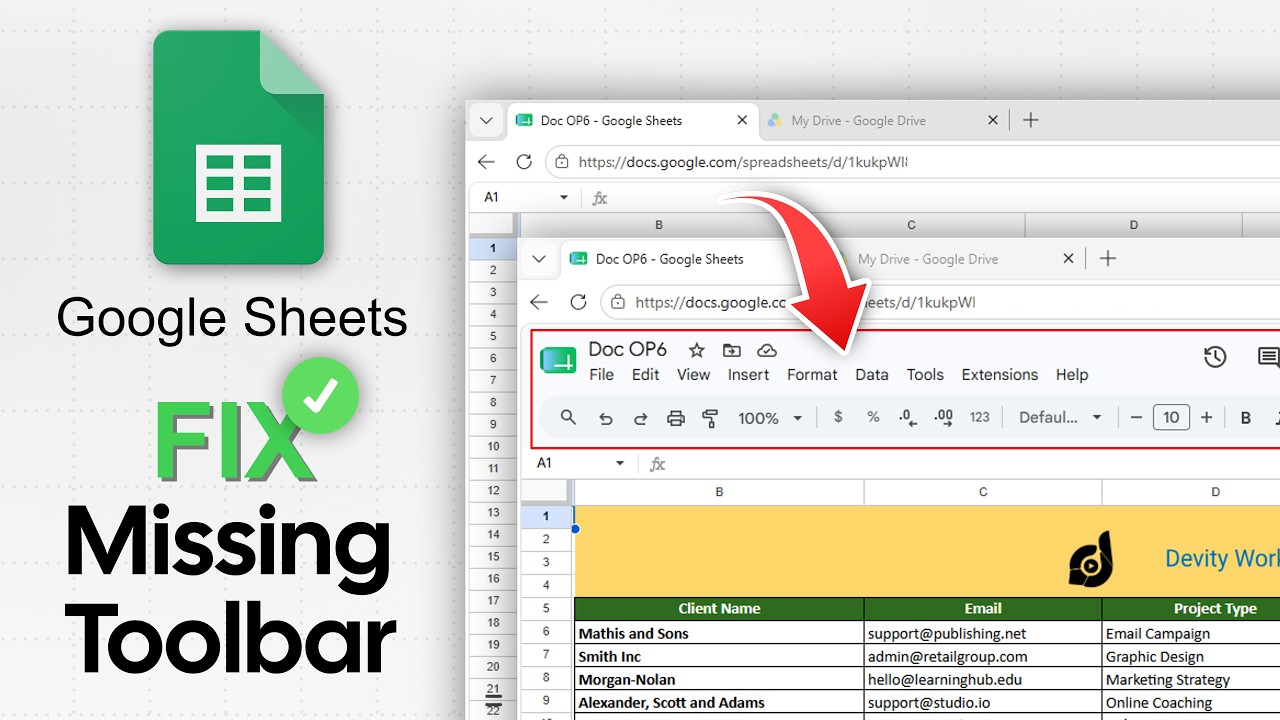This screenshot has width=1280, height=720.
Task: Click the move-to-folder icon next to the title
Action: (732, 350)
